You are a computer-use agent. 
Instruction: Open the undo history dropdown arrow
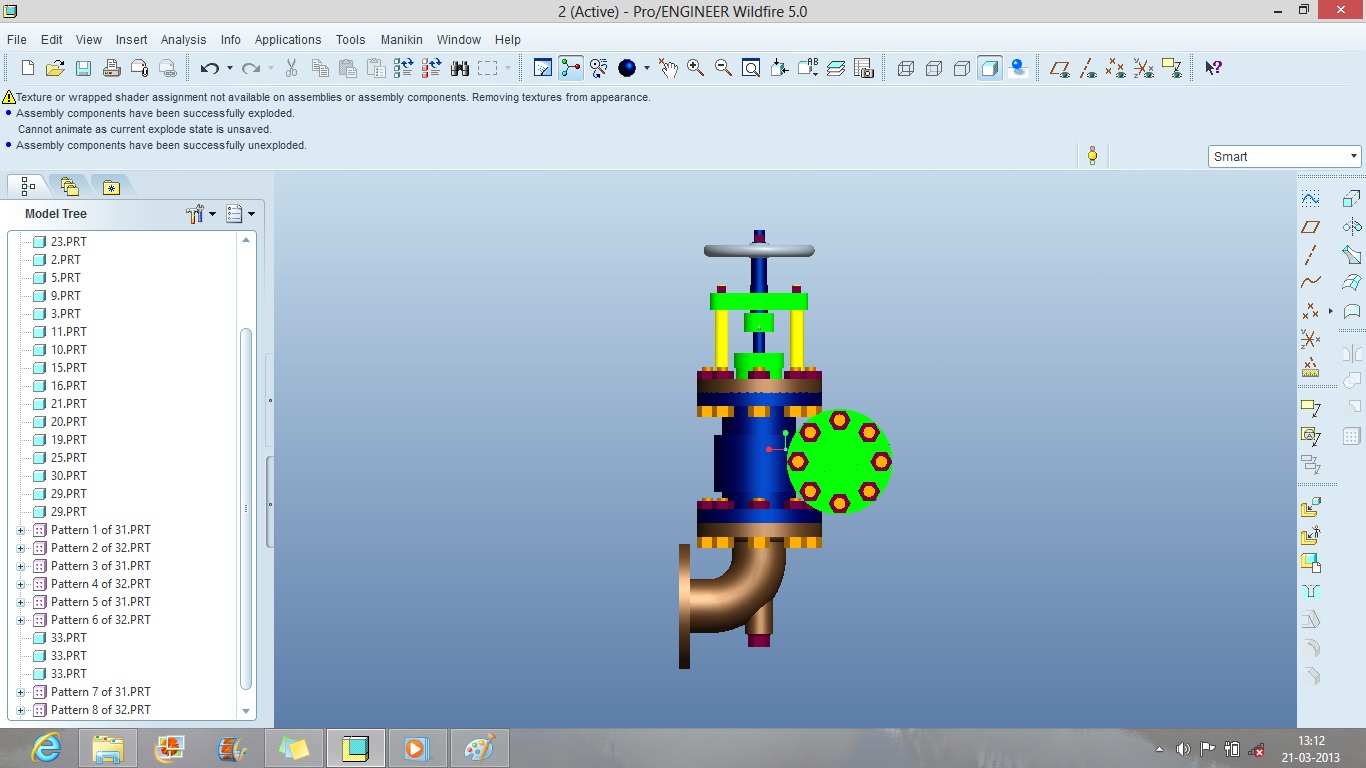(229, 68)
